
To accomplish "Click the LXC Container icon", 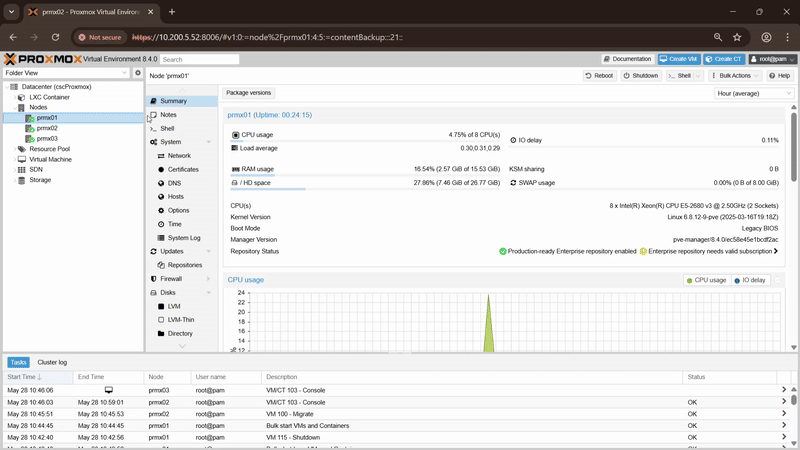I will [21, 97].
